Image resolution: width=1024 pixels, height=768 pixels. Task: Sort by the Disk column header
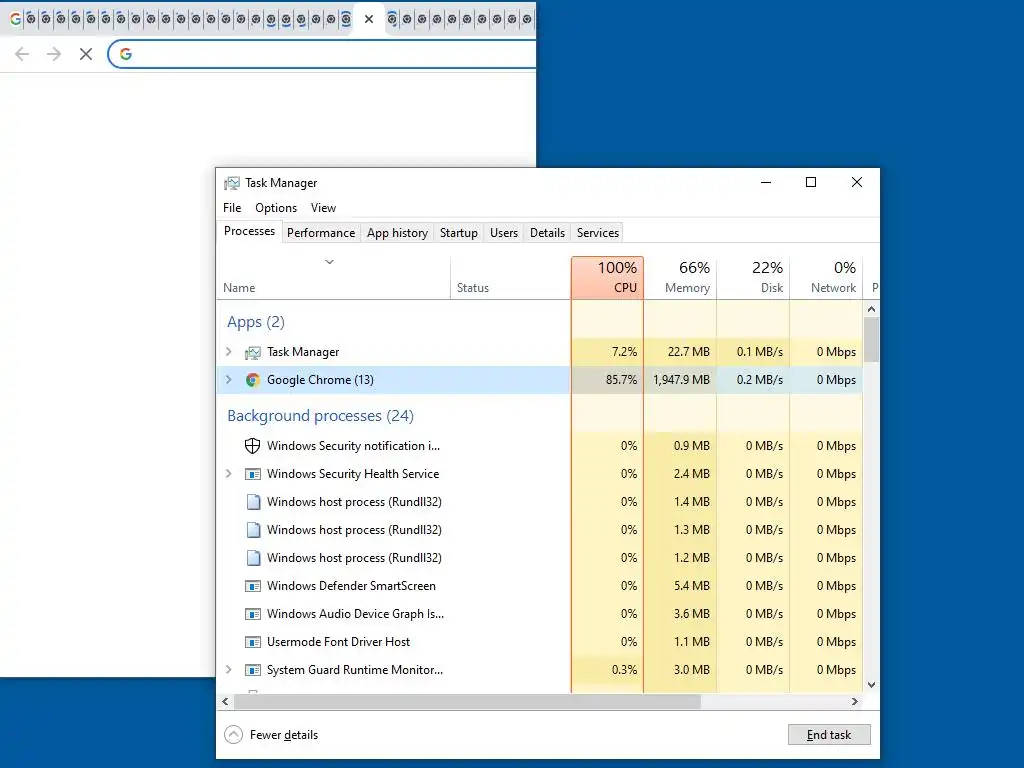754,278
